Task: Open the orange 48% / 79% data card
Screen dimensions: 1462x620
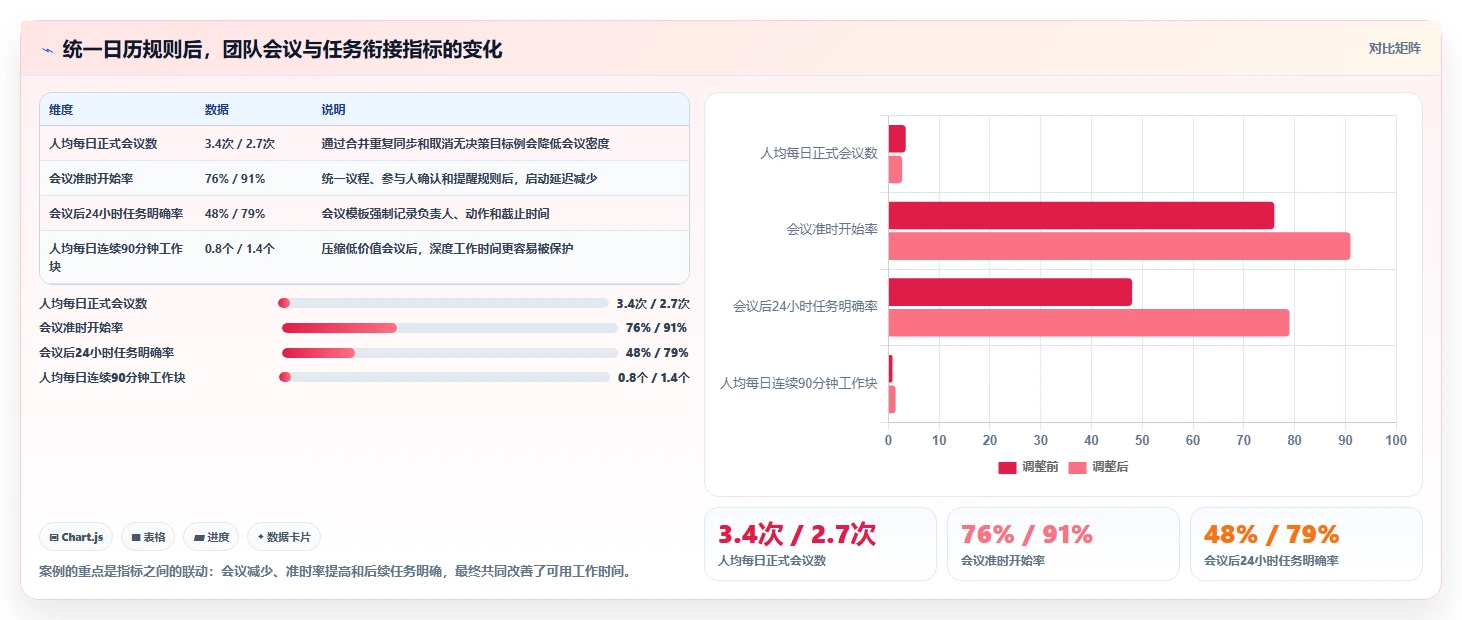Action: 1306,544
